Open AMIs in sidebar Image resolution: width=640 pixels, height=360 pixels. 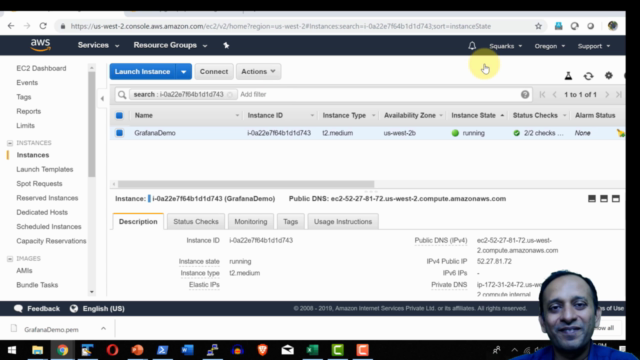pos(24,271)
